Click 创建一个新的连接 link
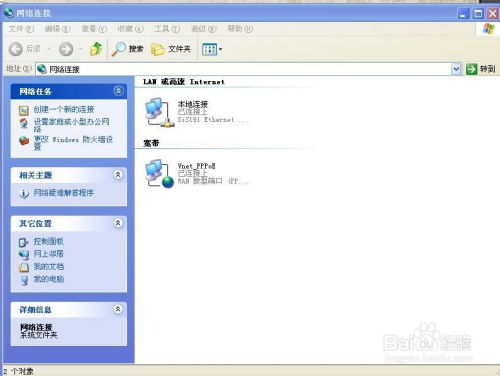The image size is (500, 376). pos(64,109)
